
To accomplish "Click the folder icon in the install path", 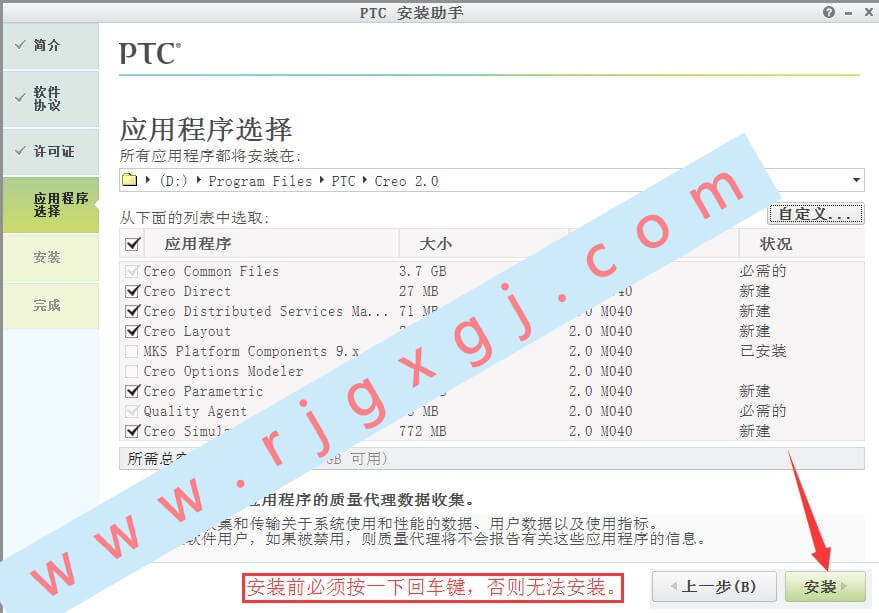I will (x=129, y=180).
